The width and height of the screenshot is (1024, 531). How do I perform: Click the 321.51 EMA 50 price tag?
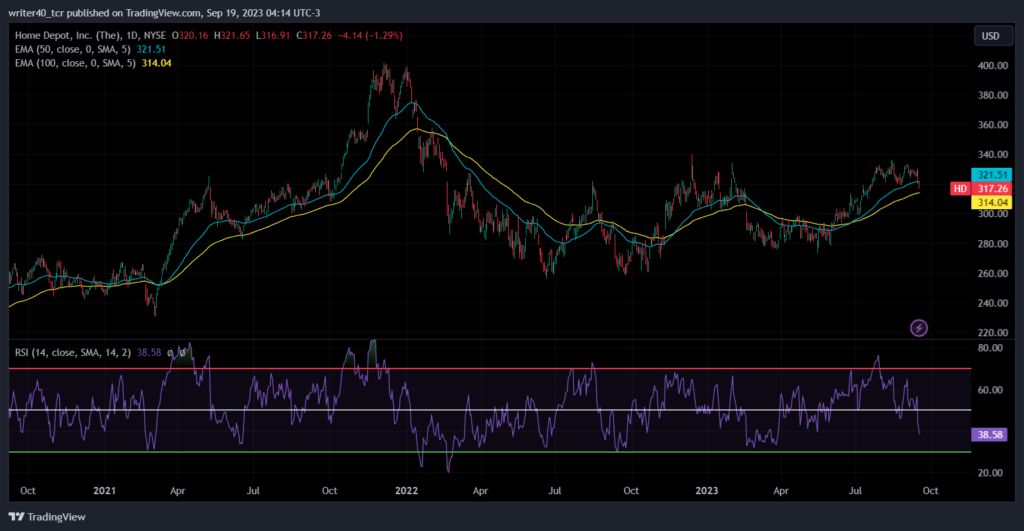(x=991, y=175)
